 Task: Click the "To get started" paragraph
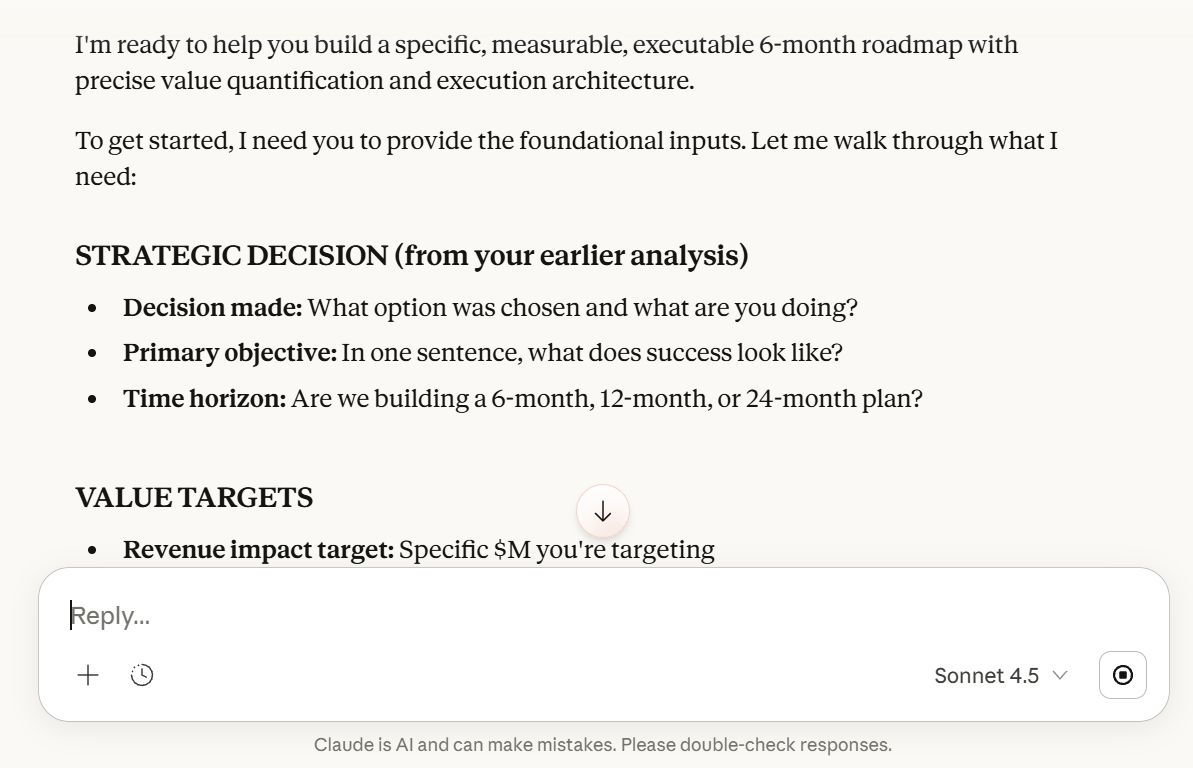coord(566,158)
